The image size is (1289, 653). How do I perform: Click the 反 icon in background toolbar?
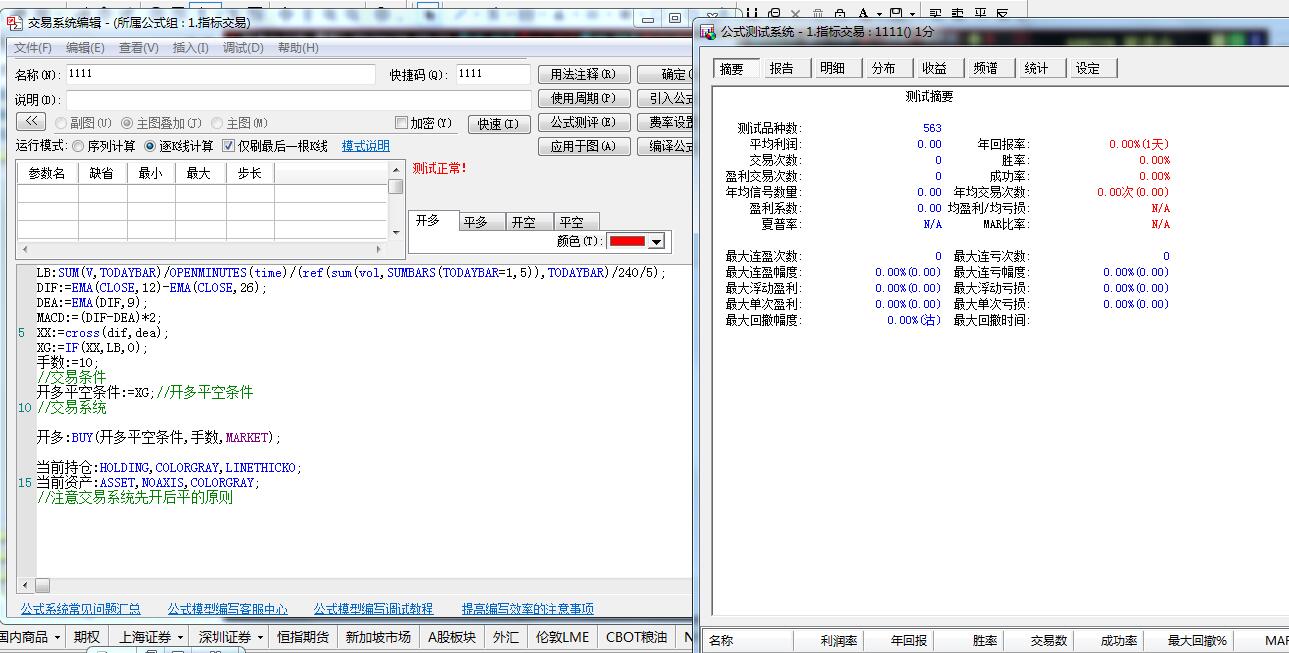pos(1002,13)
